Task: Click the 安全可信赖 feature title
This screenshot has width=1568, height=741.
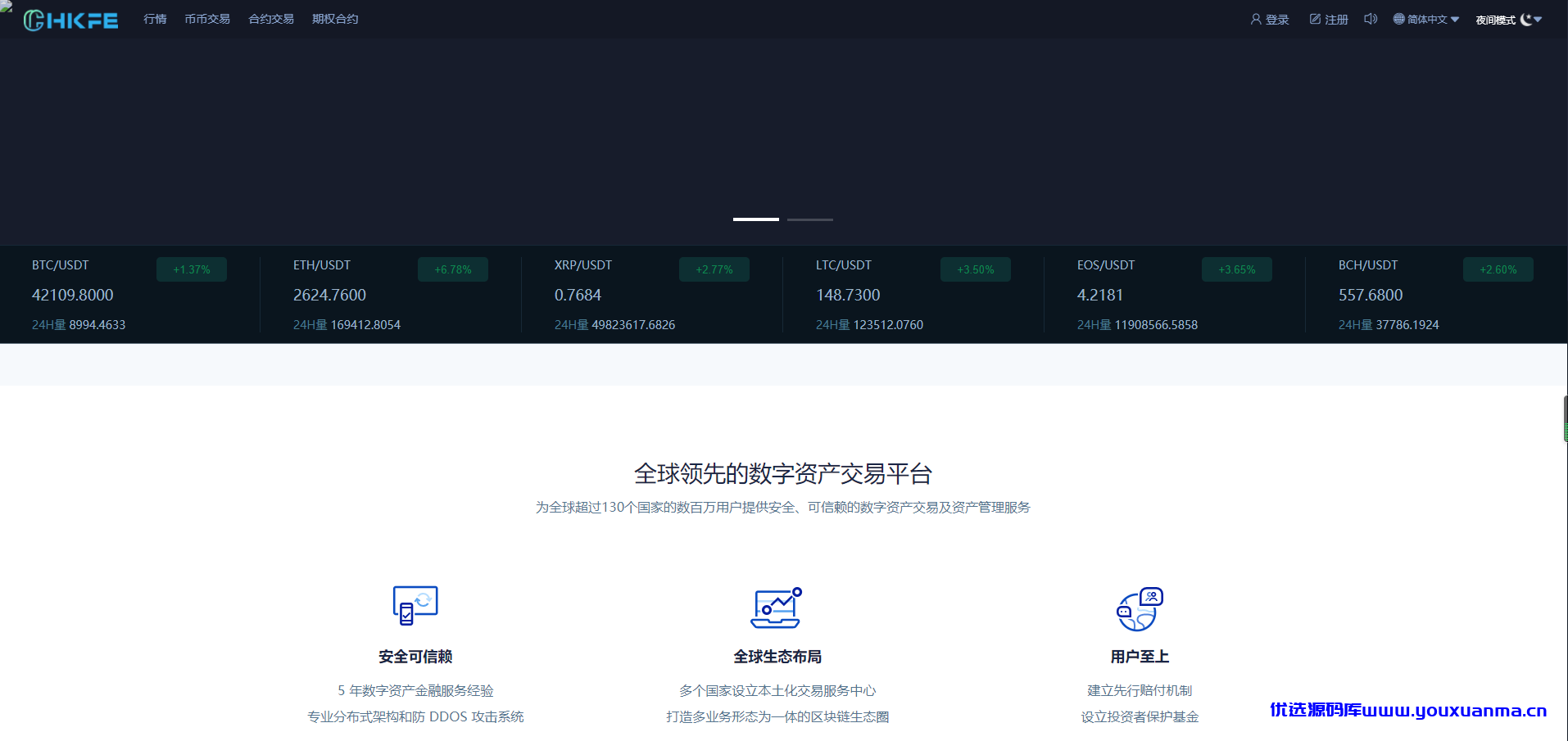Action: click(415, 657)
